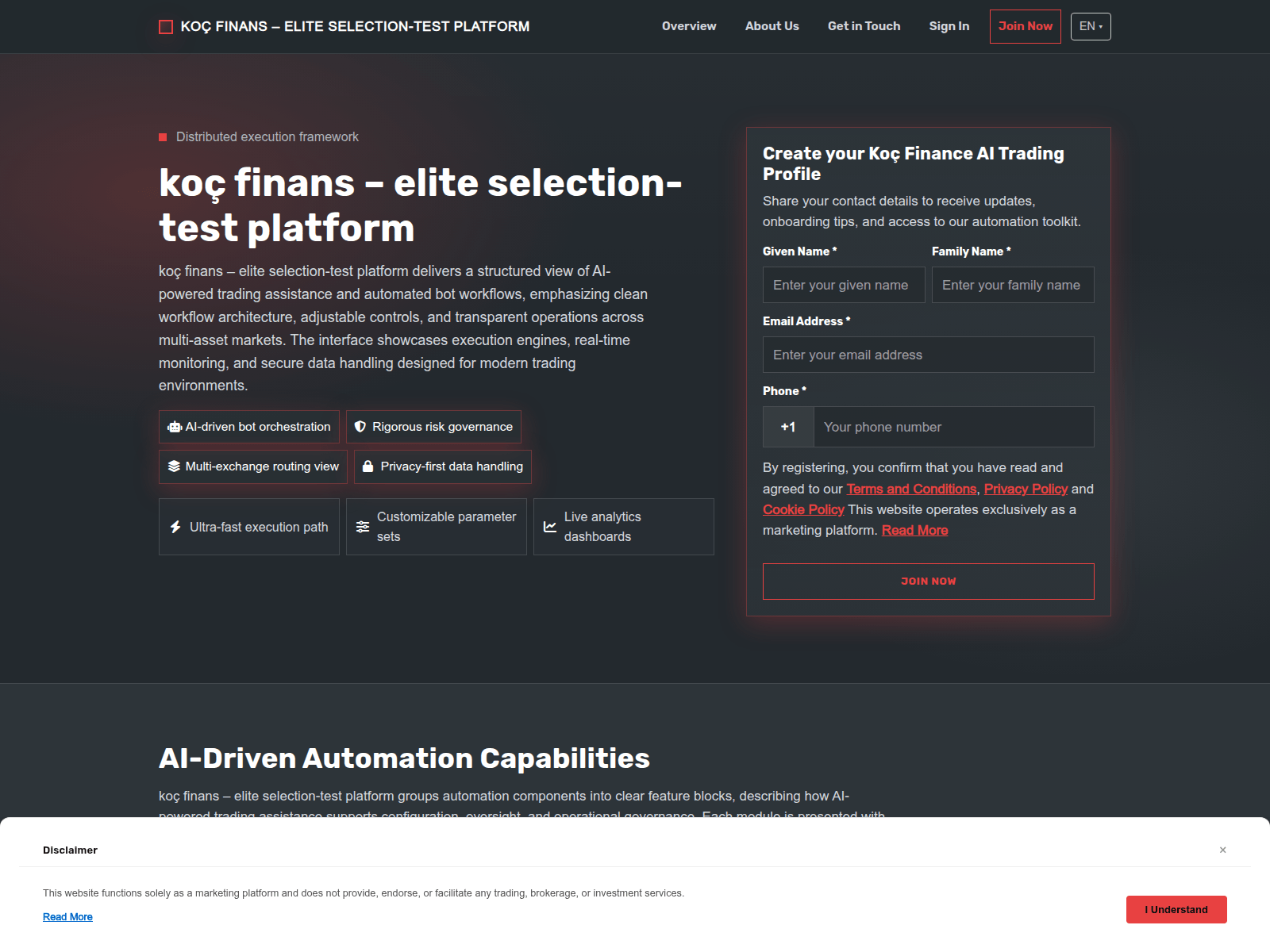Select the Multi-exchange routing view tag
The height and width of the screenshot is (952, 1270).
253,466
